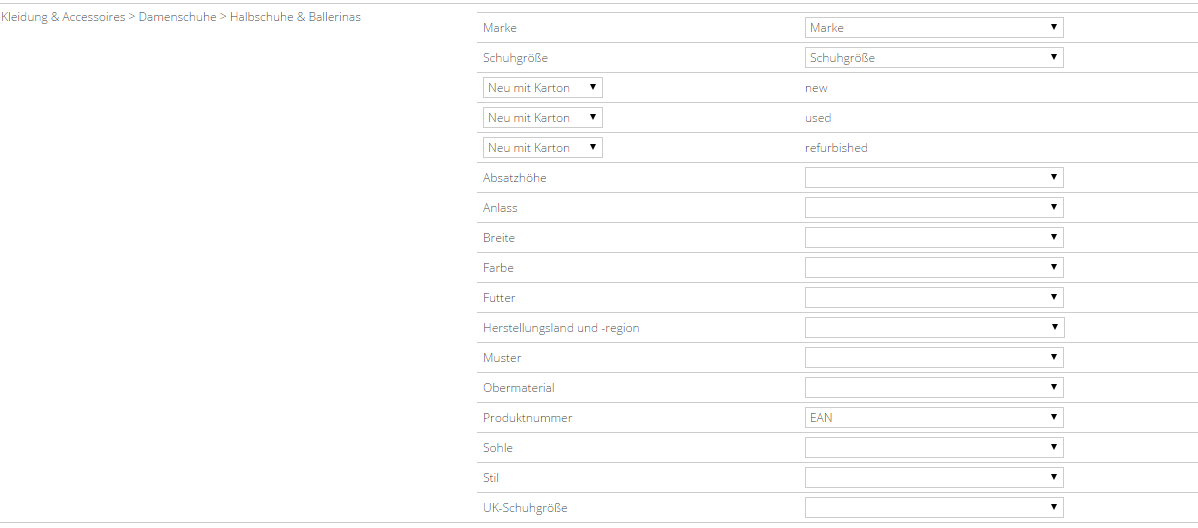Click the Kleidung & Accessoires breadcrumb
1198x528 pixels.
point(63,17)
